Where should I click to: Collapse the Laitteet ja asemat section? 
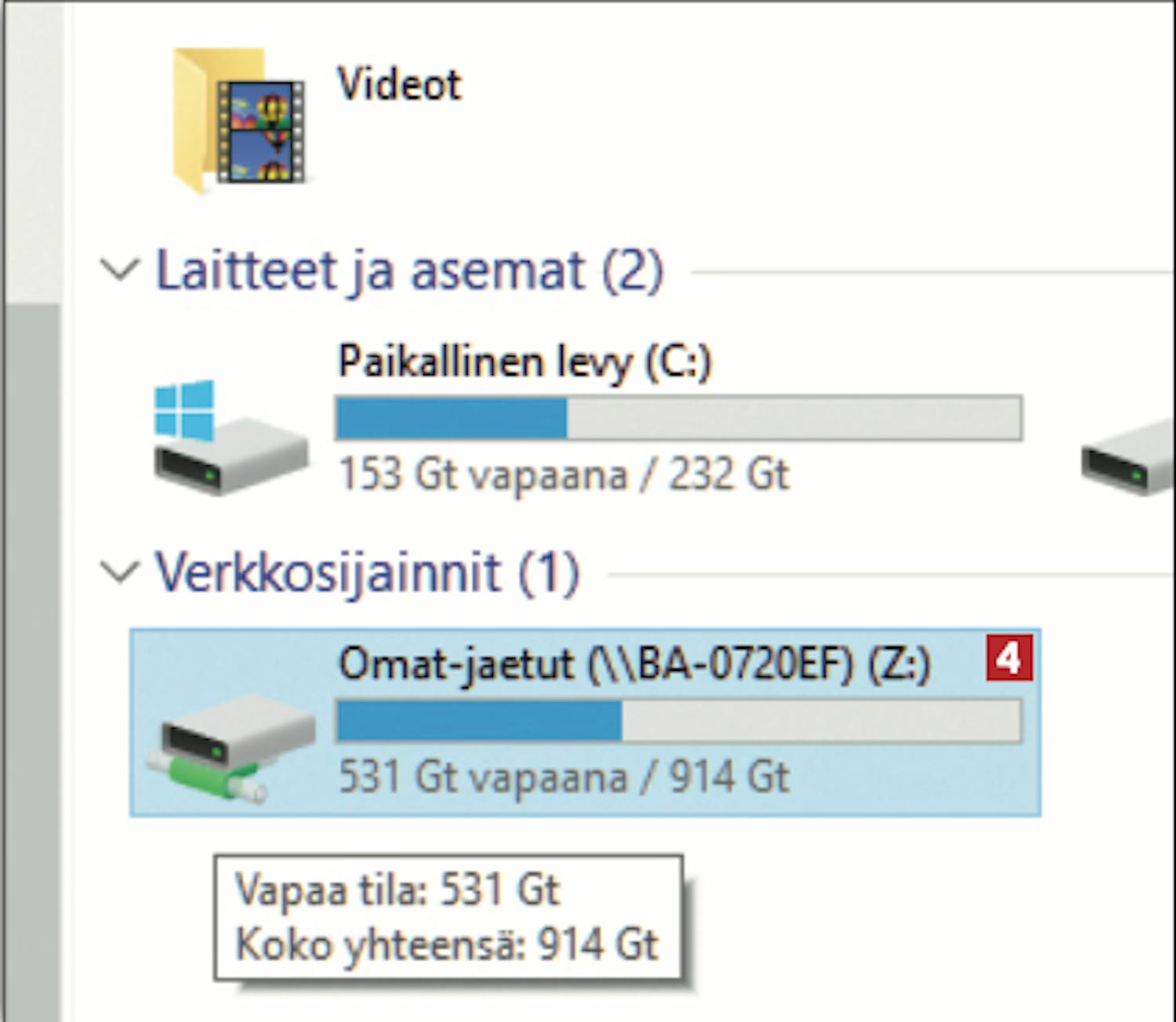[120, 270]
